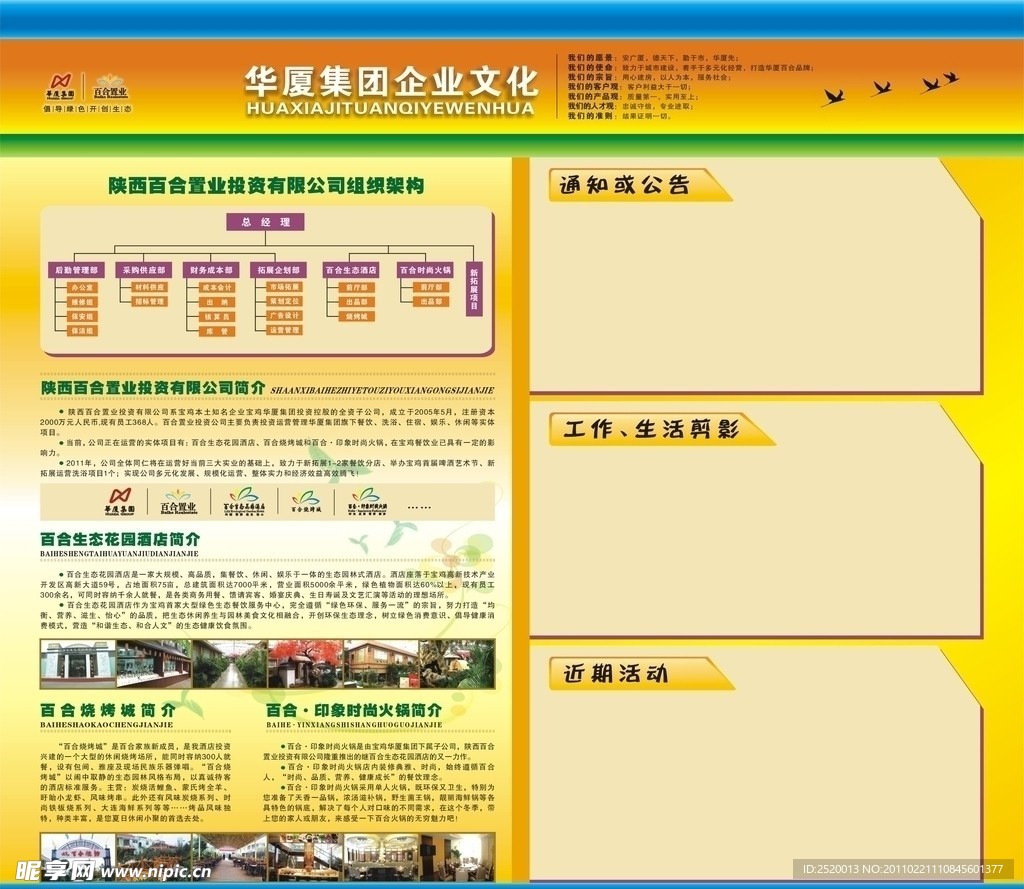Click the 倡导绿色开创生态 slogan under the logos
1024x889 pixels.
point(88,109)
